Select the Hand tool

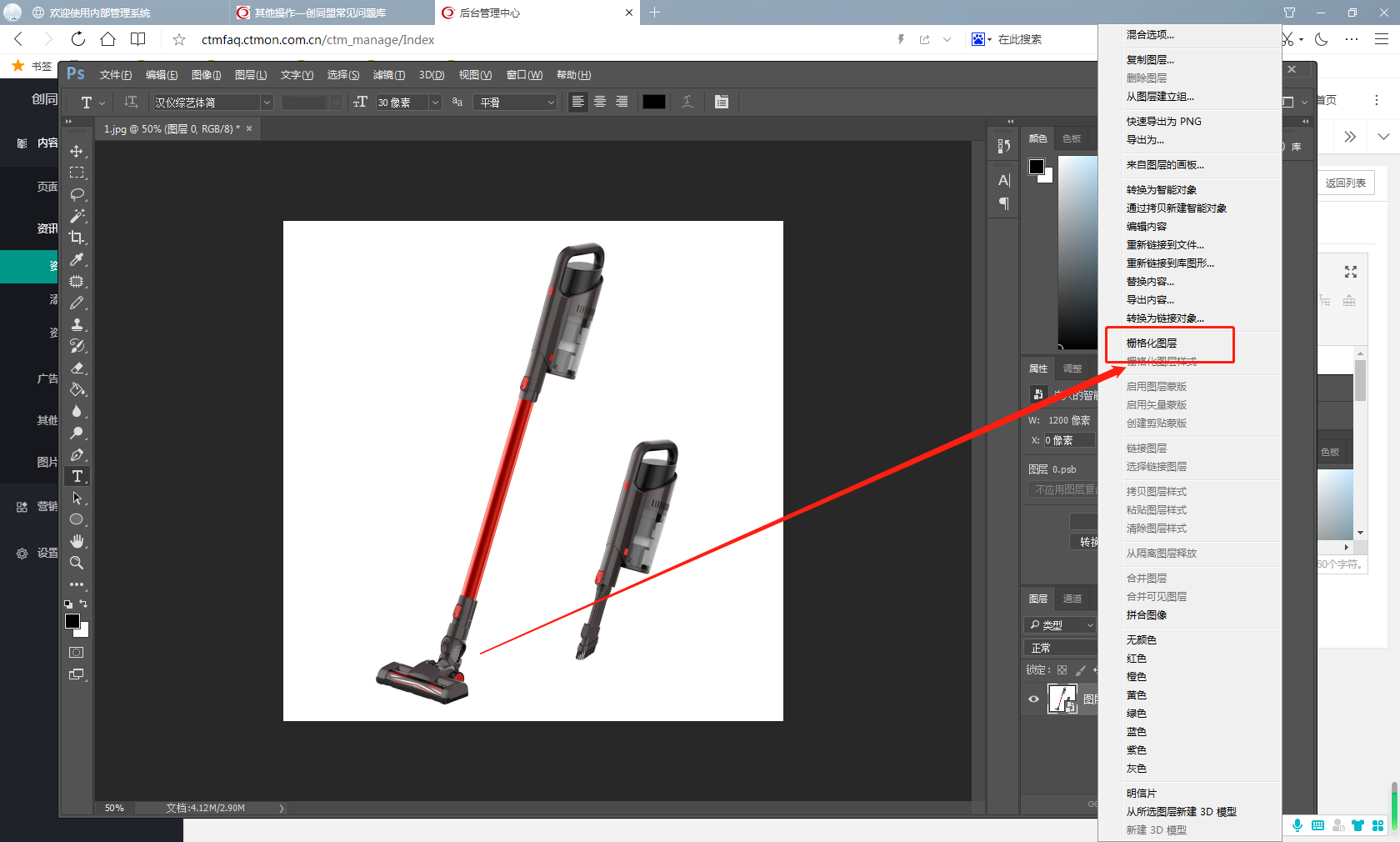pyautogui.click(x=77, y=541)
